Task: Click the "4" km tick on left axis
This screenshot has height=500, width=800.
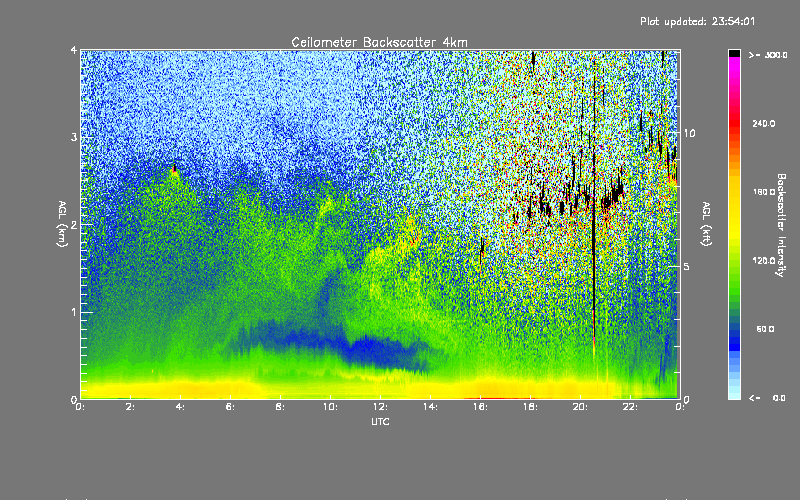Action: click(x=74, y=50)
